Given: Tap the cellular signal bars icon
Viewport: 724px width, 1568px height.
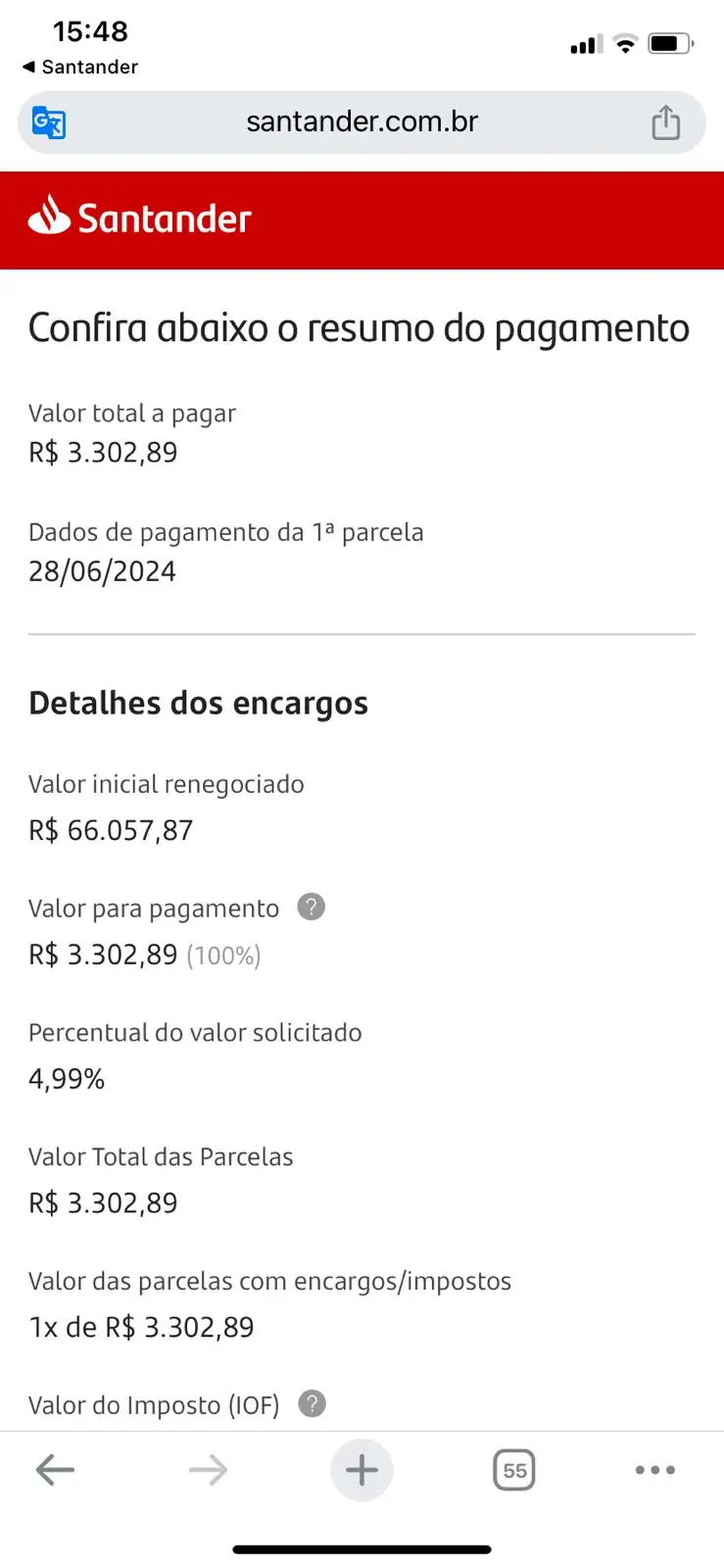Looking at the screenshot, I should point(586,44).
